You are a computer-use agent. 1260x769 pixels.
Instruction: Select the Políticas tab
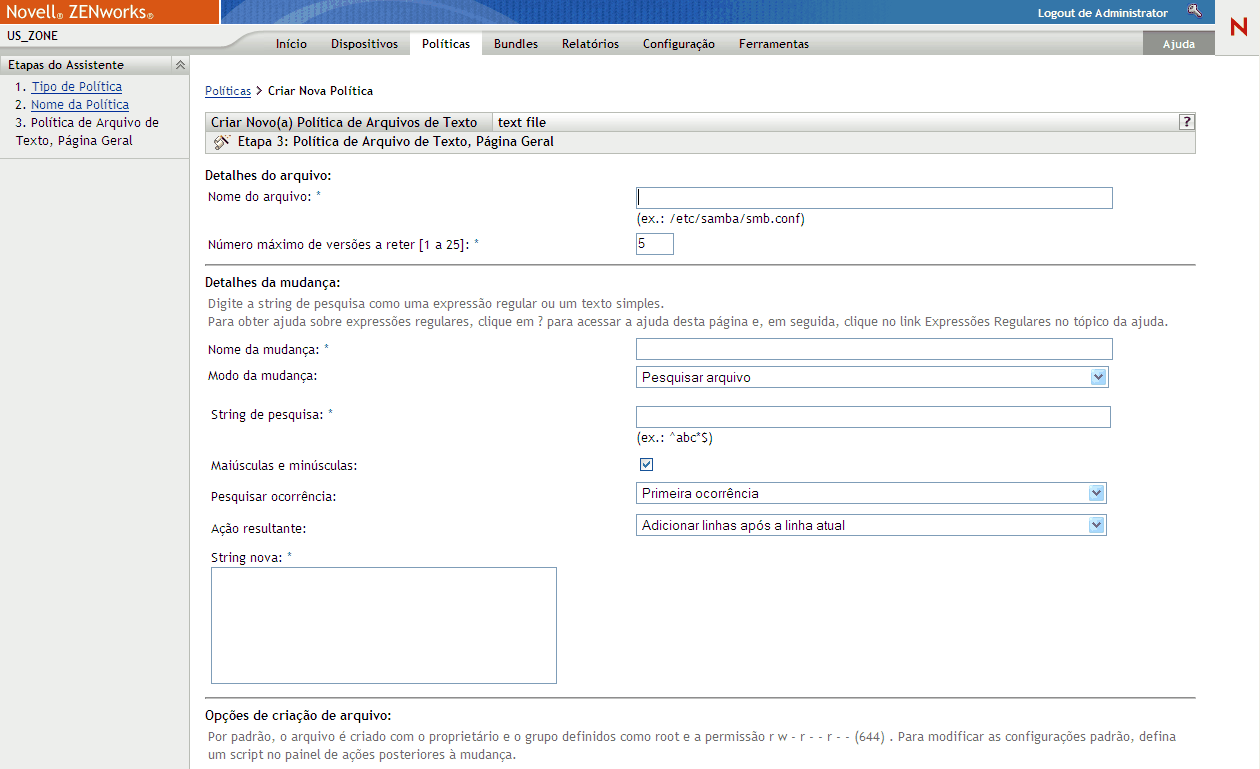coord(446,44)
